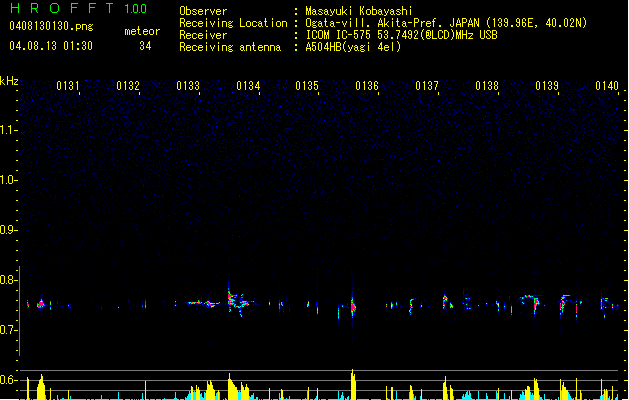Viewport: 629px width, 400px height.
Task: Click the tallest yellow power bar near 0136
Action: tap(353, 384)
